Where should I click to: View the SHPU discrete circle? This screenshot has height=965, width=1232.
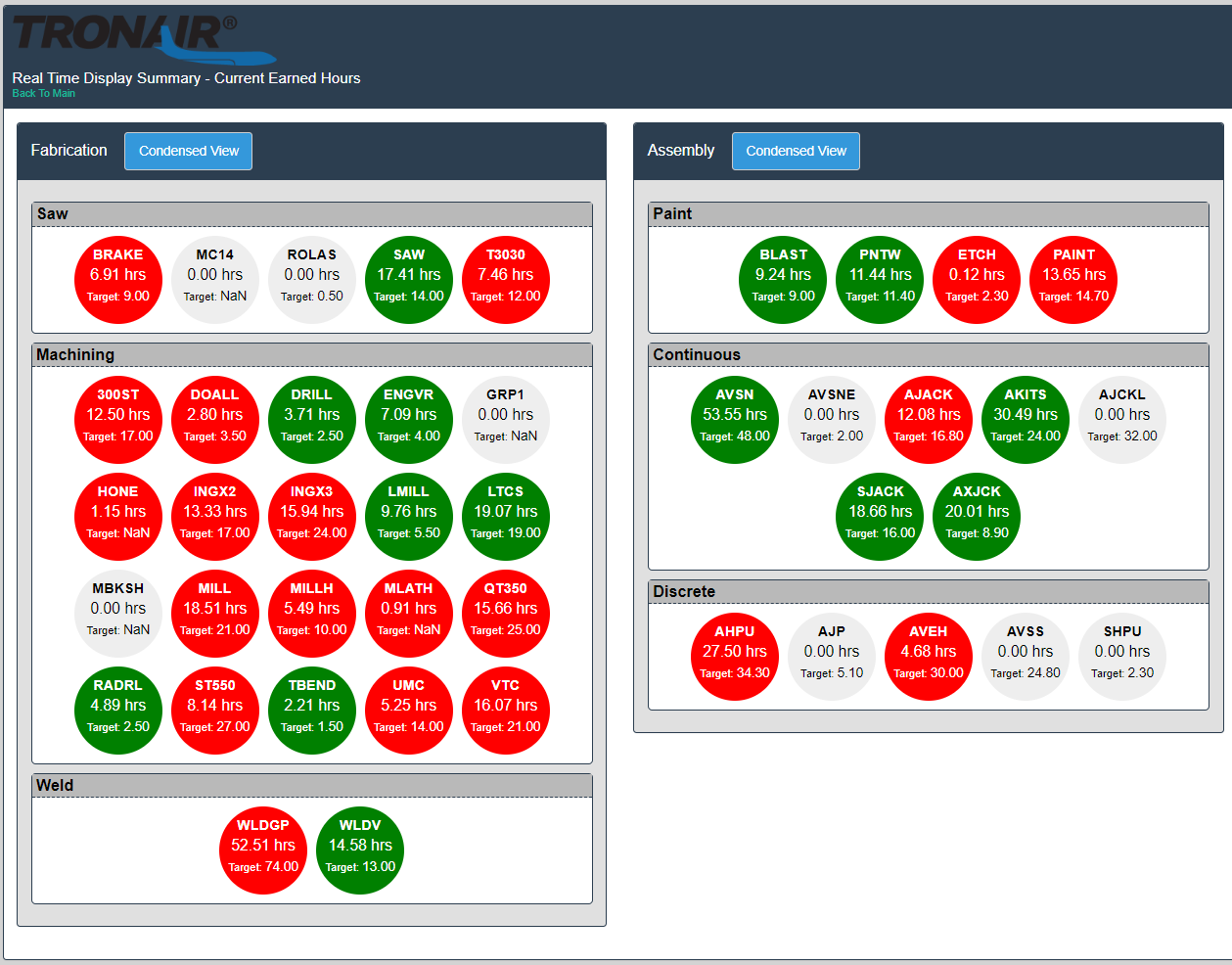coord(1122,657)
